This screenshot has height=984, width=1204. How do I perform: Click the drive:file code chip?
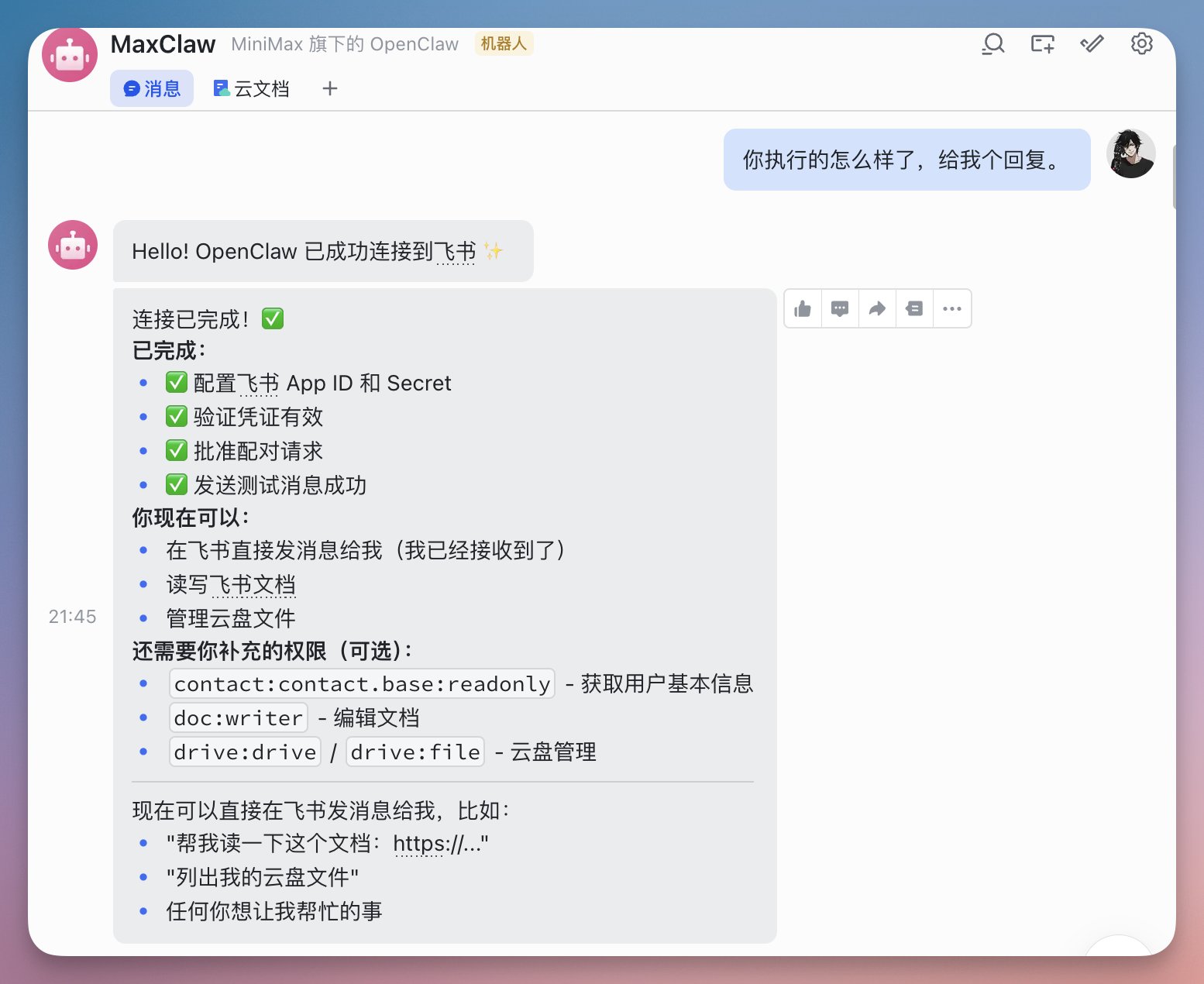click(x=415, y=752)
